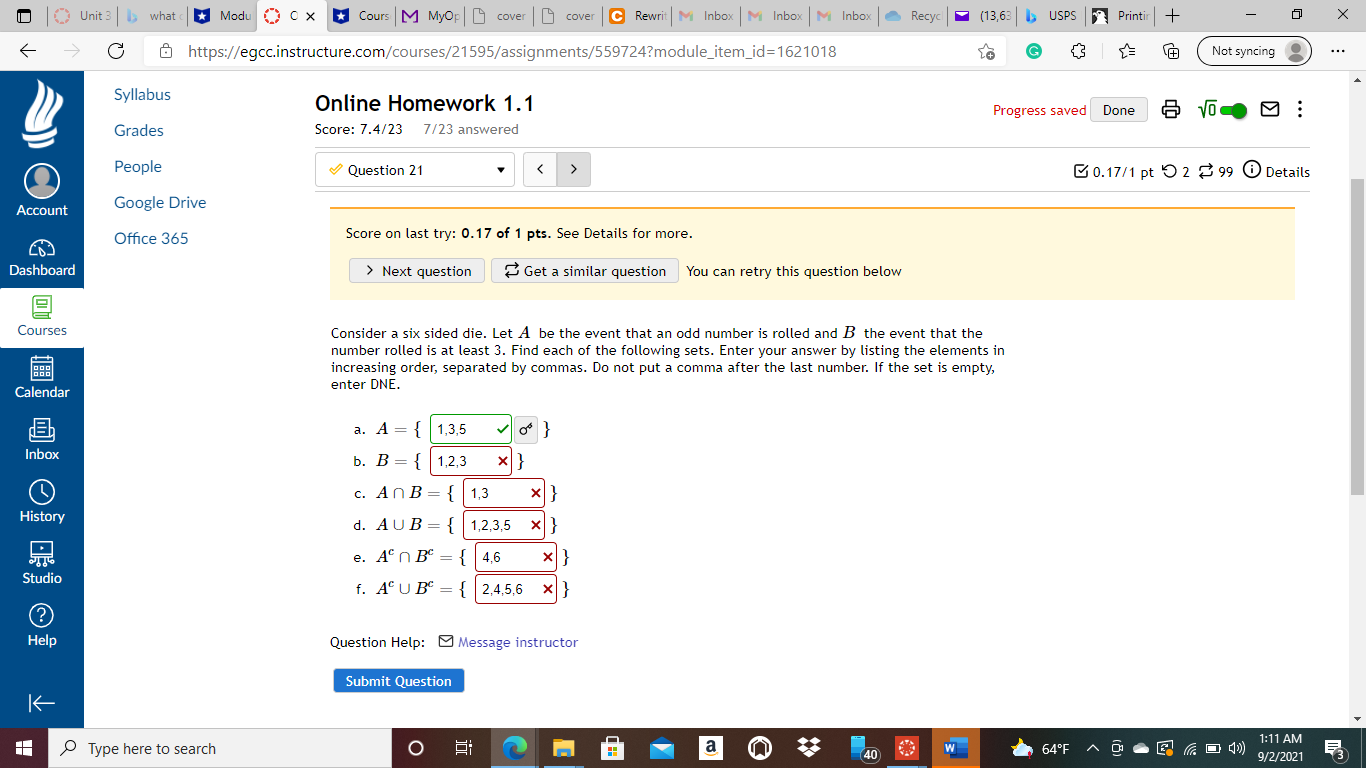This screenshot has height=768, width=1366.
Task: Open the Studio sidebar icon
Action: [41, 561]
